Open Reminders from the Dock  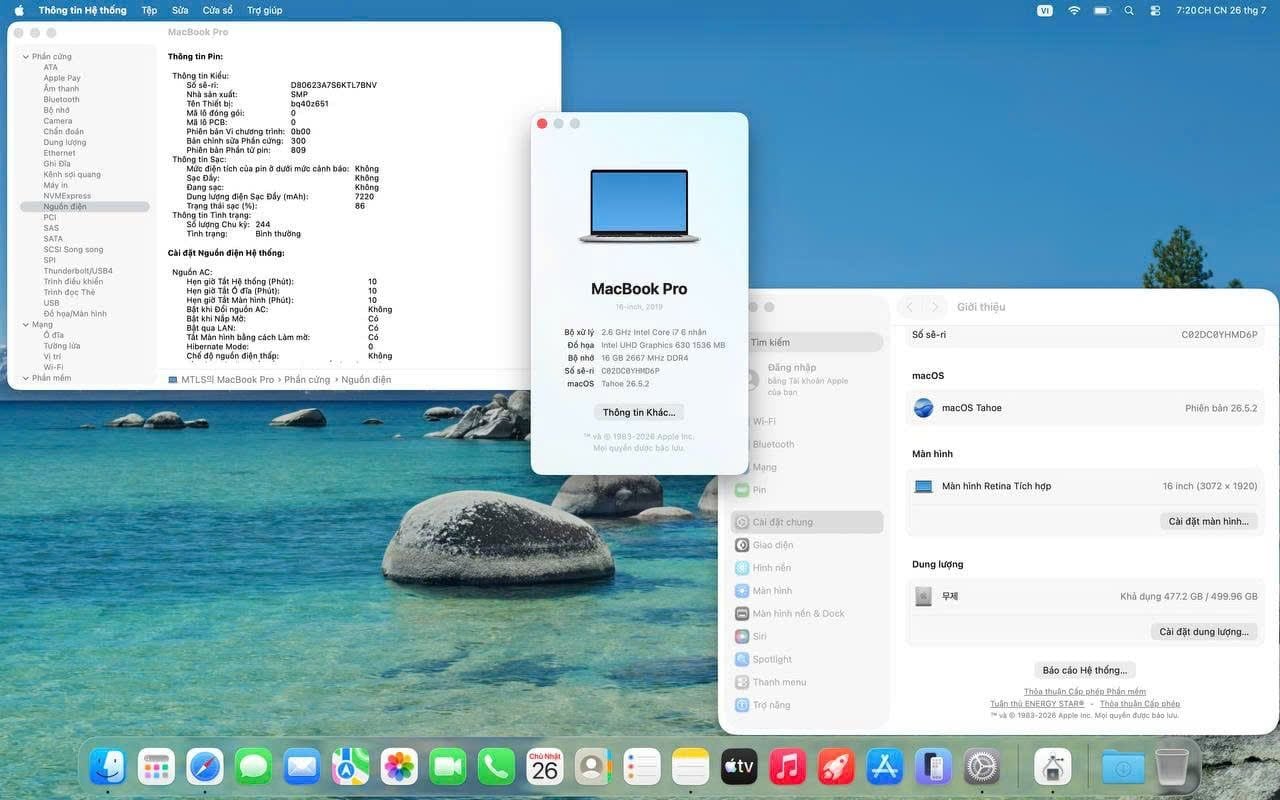642,767
